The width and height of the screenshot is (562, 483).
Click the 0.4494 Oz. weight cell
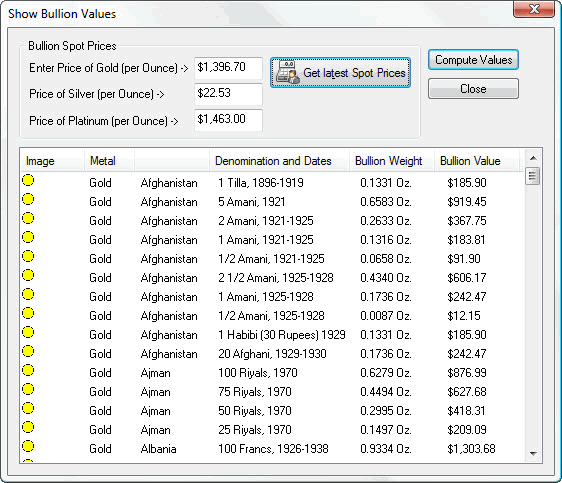tap(386, 392)
